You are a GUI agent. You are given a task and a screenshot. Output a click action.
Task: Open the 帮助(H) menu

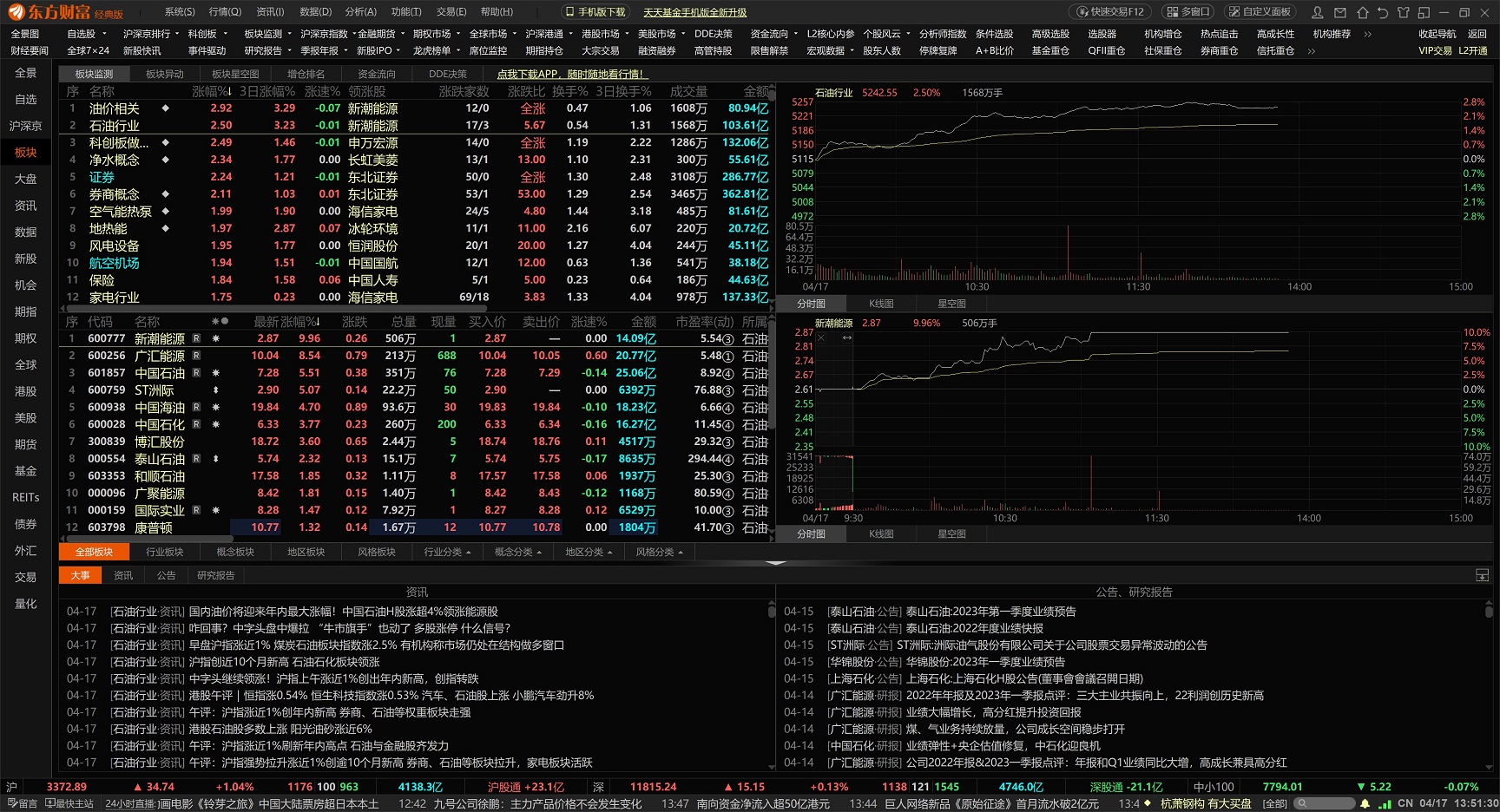(x=497, y=12)
